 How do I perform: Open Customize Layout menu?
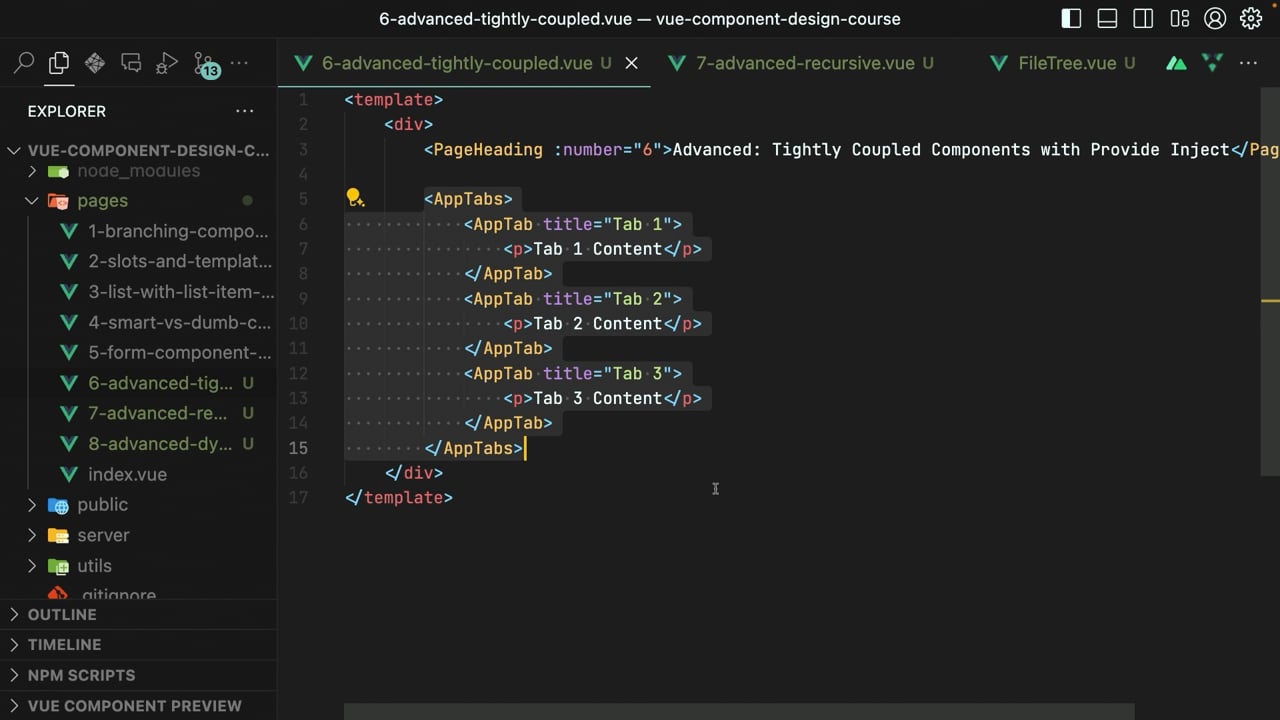click(x=1179, y=18)
